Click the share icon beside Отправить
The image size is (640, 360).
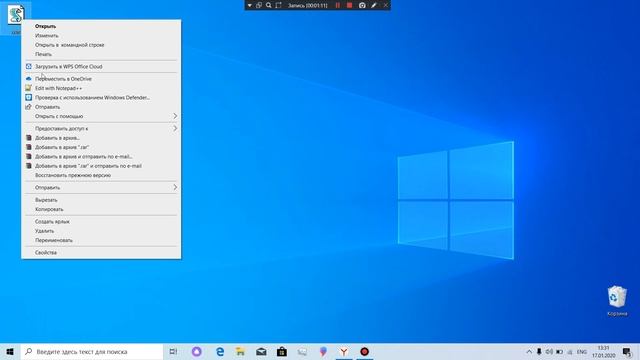tap(29, 107)
